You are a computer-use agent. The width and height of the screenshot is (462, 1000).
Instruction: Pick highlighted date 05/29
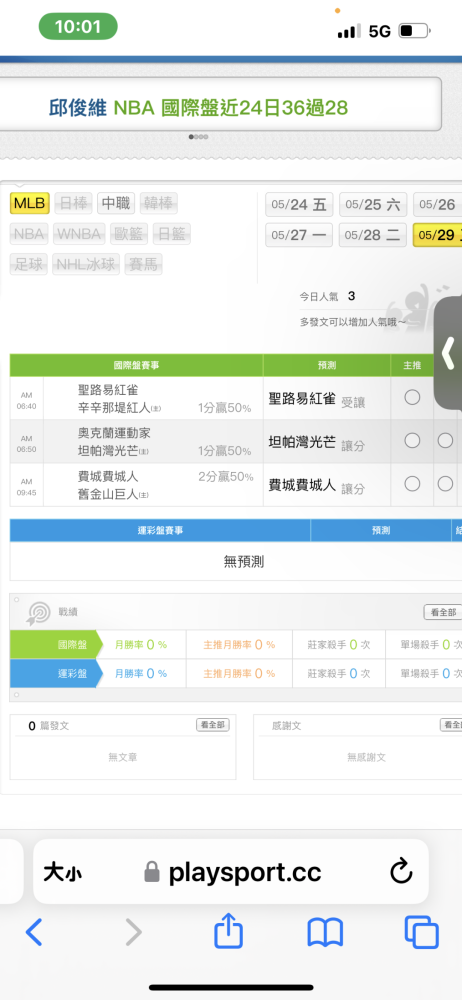click(x=438, y=235)
